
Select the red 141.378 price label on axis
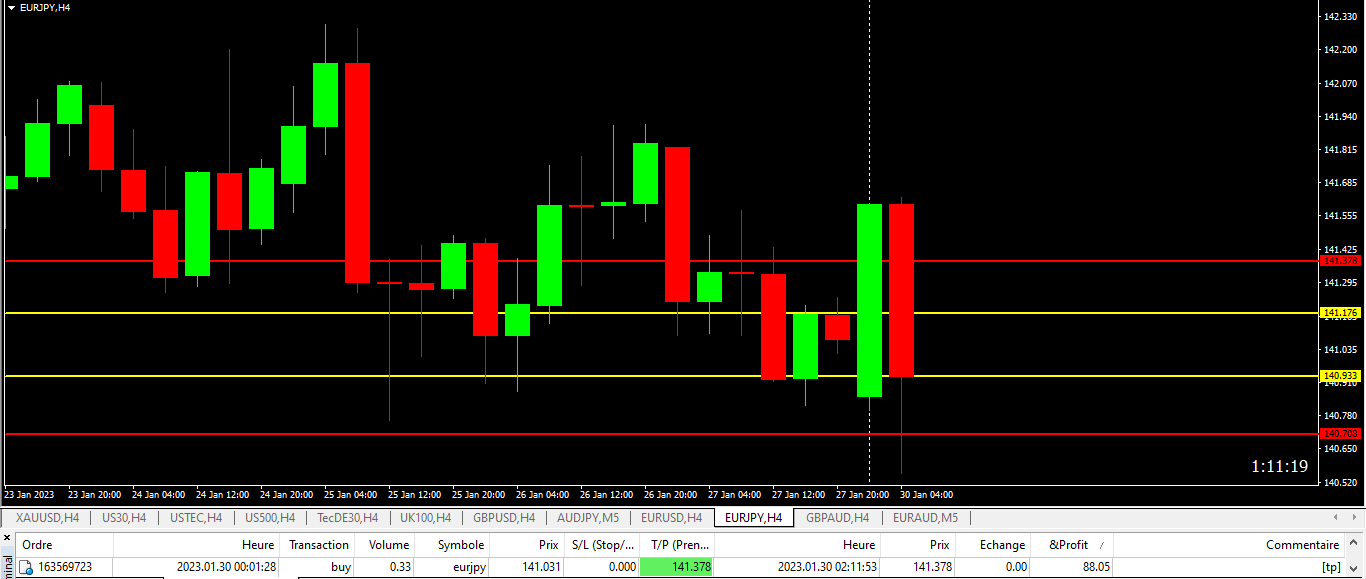[1340, 260]
